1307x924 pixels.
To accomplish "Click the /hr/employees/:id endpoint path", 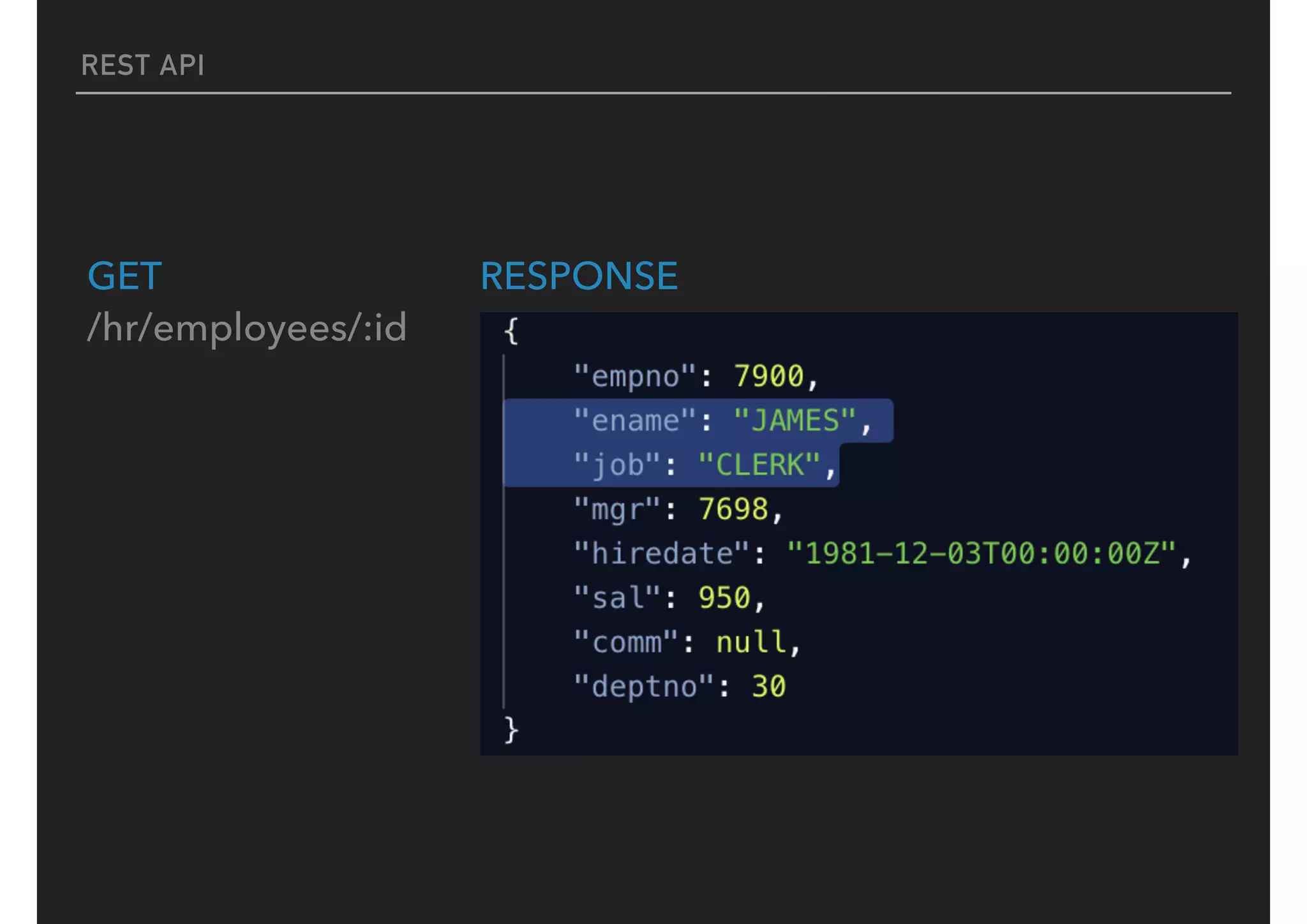I will pos(247,328).
